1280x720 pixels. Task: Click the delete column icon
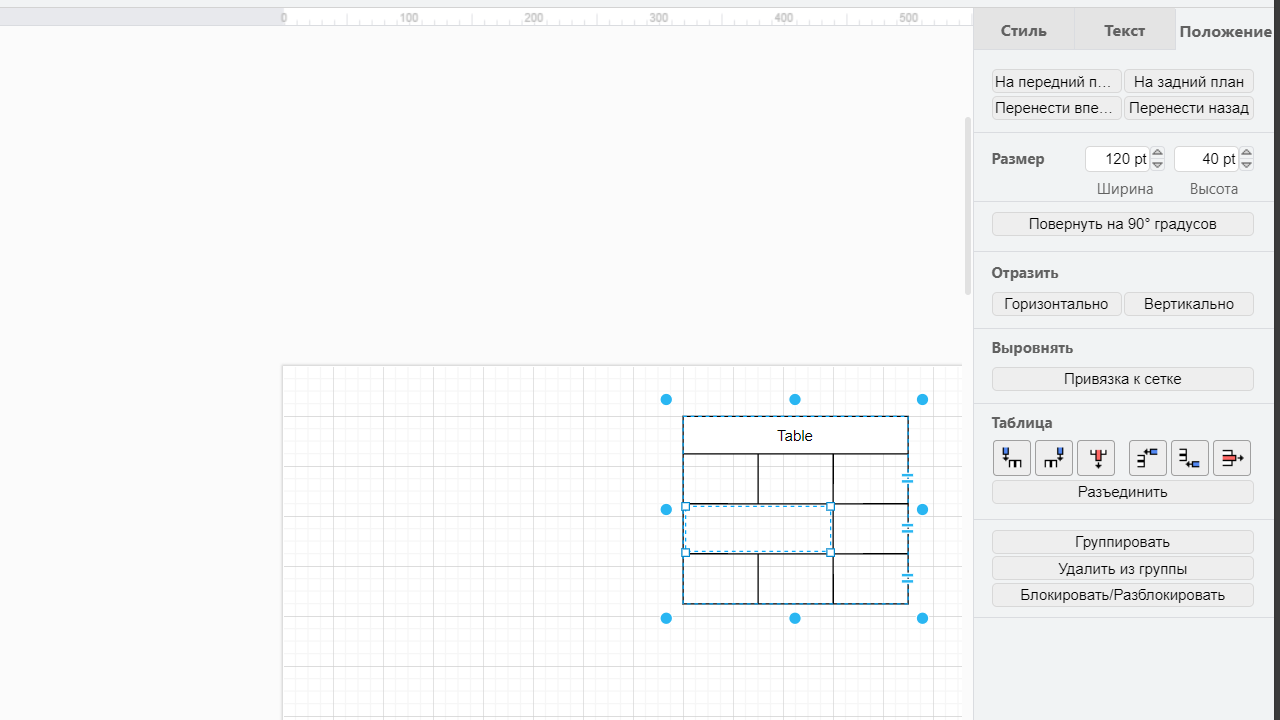pos(1096,458)
